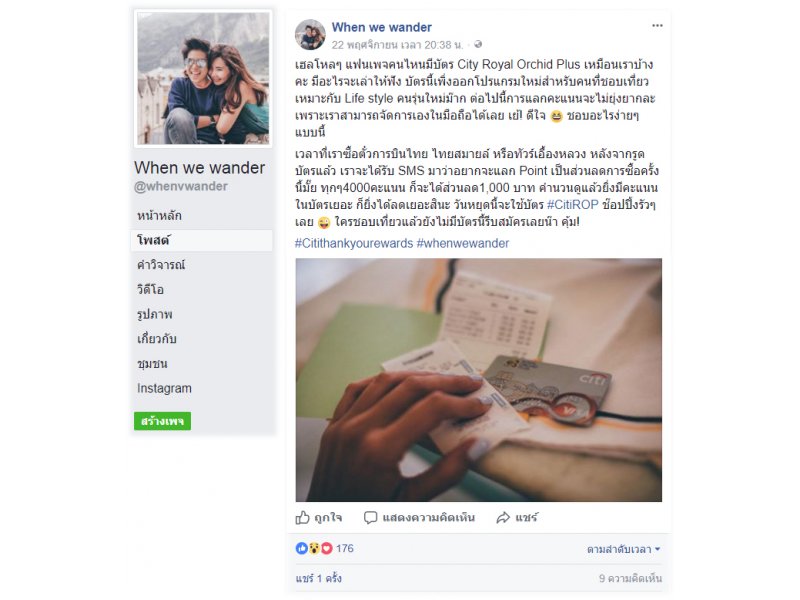
Task: Click the blue like reaction icon beside 176
Action: coord(302,548)
